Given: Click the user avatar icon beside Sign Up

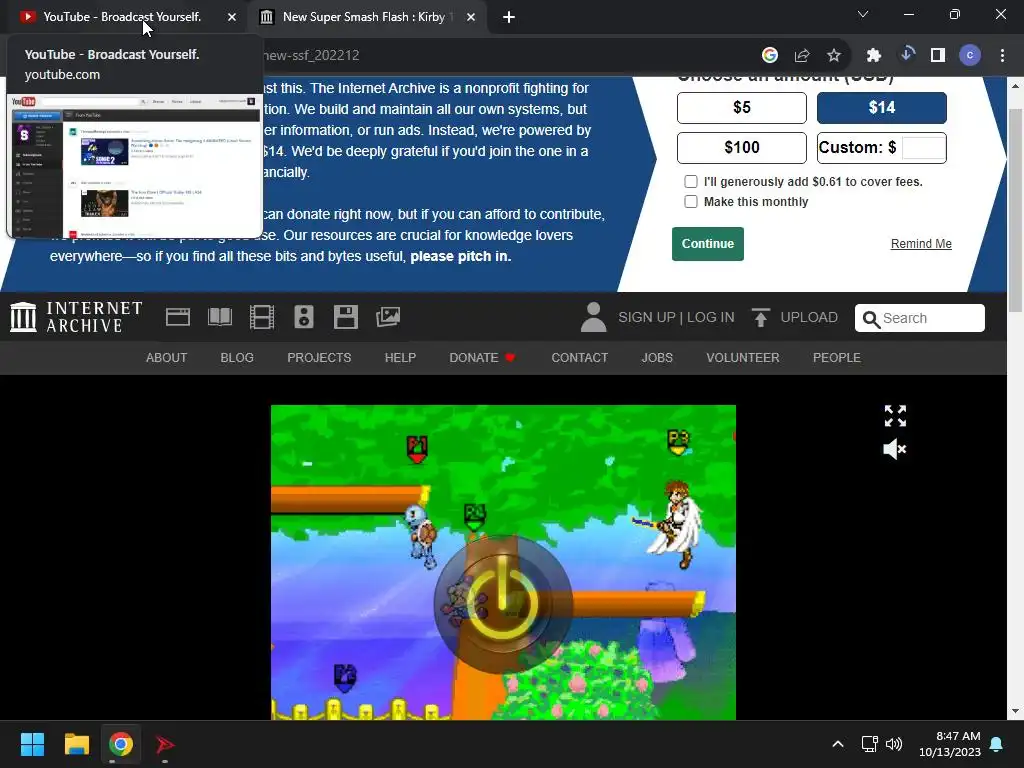Looking at the screenshot, I should 594,317.
